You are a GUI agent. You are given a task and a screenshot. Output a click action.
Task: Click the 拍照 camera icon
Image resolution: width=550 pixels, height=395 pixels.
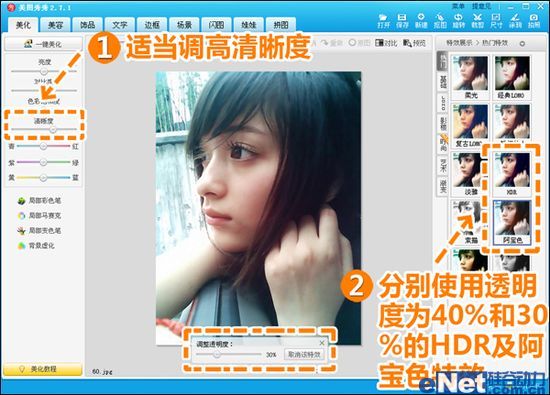pos(534,21)
